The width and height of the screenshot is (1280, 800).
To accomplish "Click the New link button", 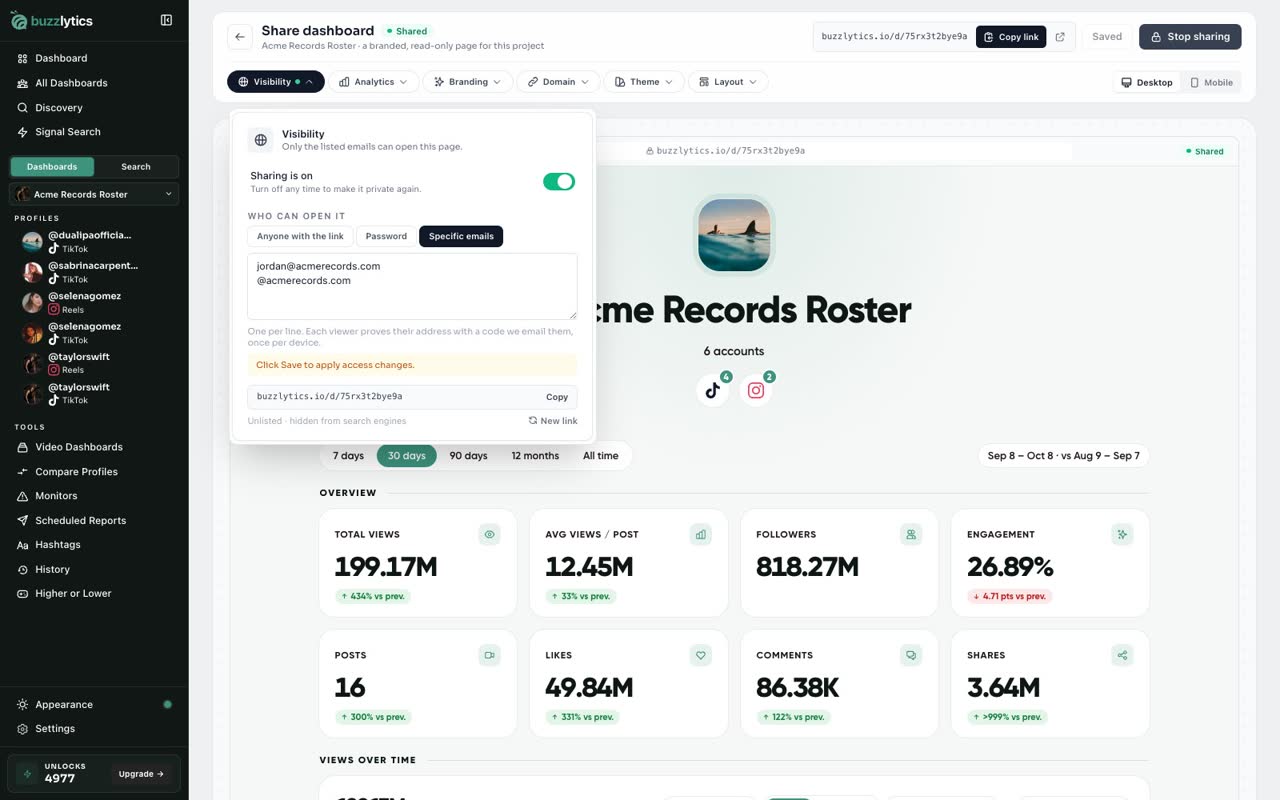I will [x=553, y=421].
